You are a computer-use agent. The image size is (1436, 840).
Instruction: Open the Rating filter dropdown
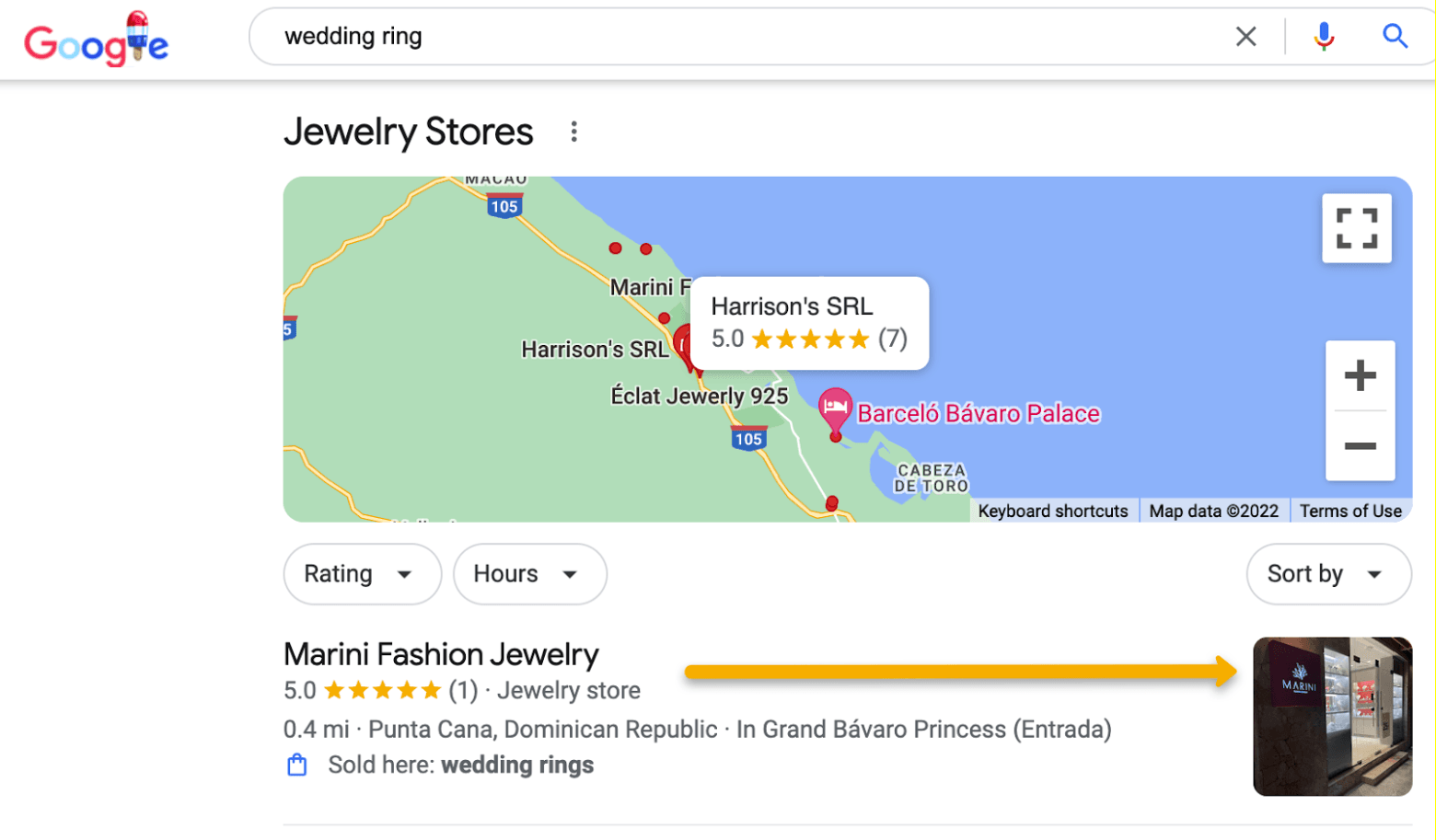363,574
